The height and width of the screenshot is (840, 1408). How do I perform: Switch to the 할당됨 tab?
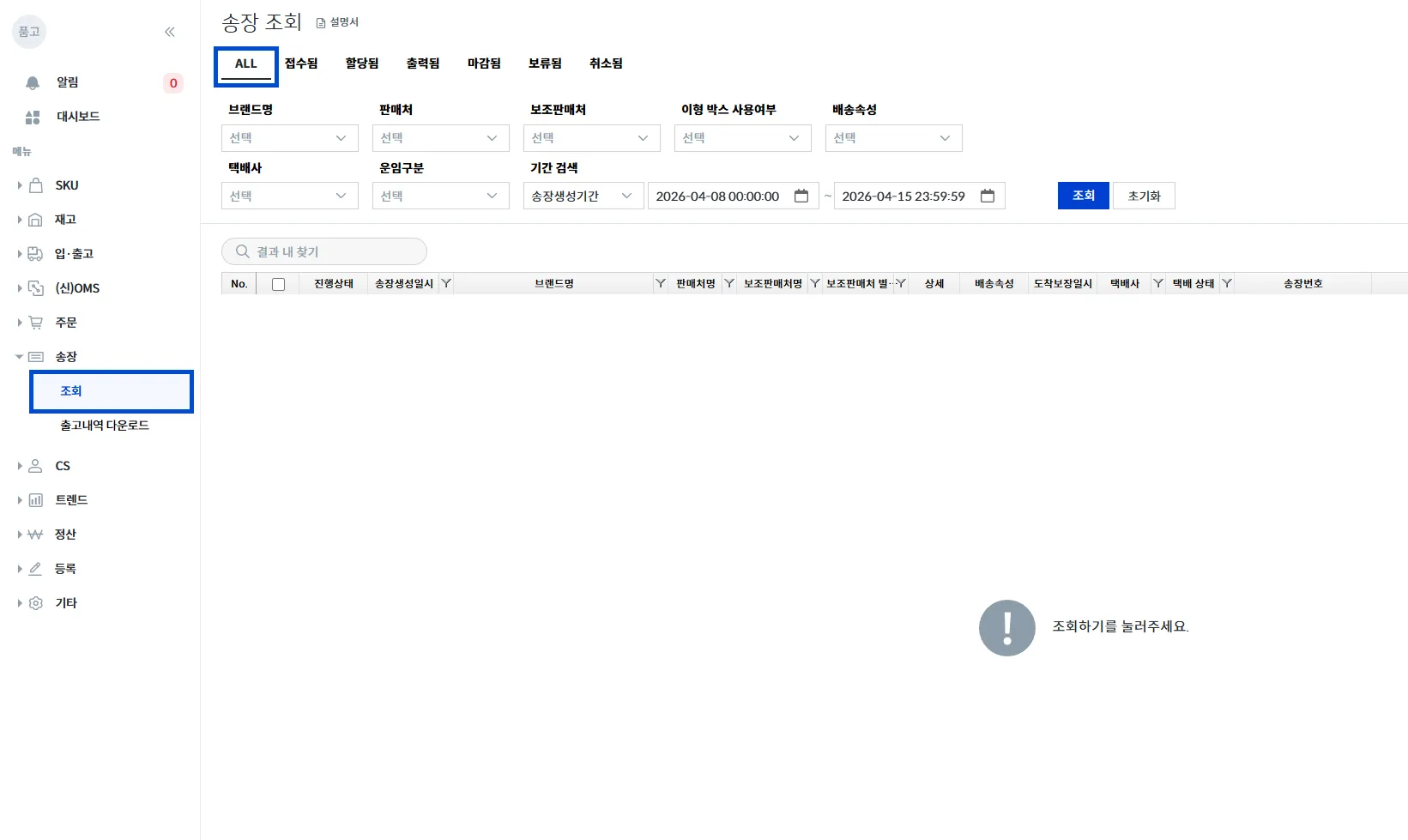pos(362,63)
